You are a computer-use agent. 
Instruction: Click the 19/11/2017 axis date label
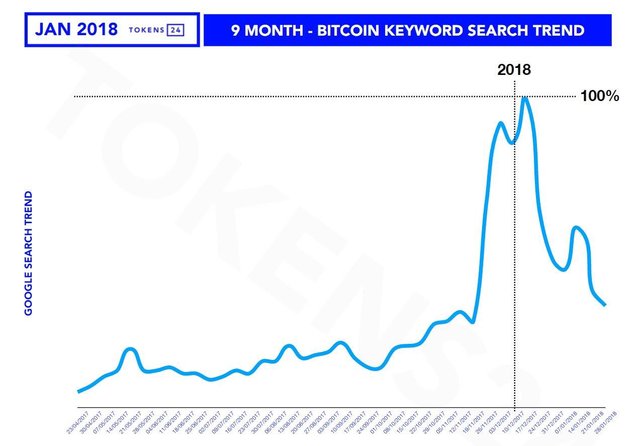pyautogui.click(x=473, y=422)
